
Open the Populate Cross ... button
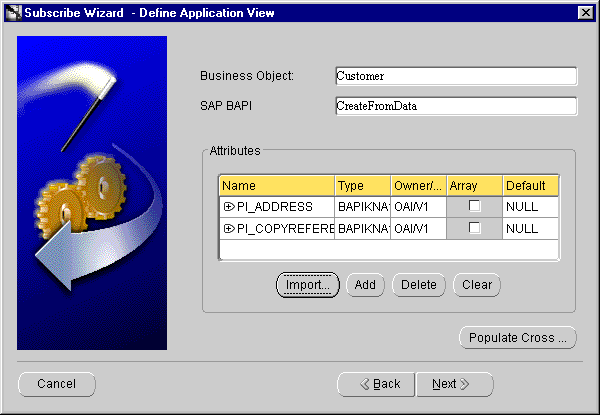tap(518, 338)
